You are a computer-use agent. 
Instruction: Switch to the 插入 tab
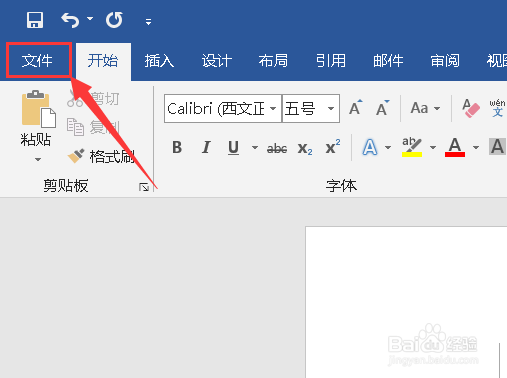click(159, 61)
